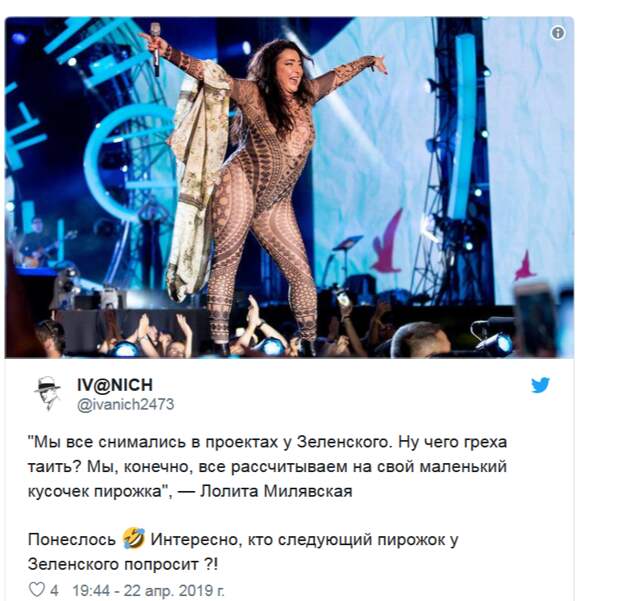Click the singer in the patterned bodysuit

coord(261,190)
